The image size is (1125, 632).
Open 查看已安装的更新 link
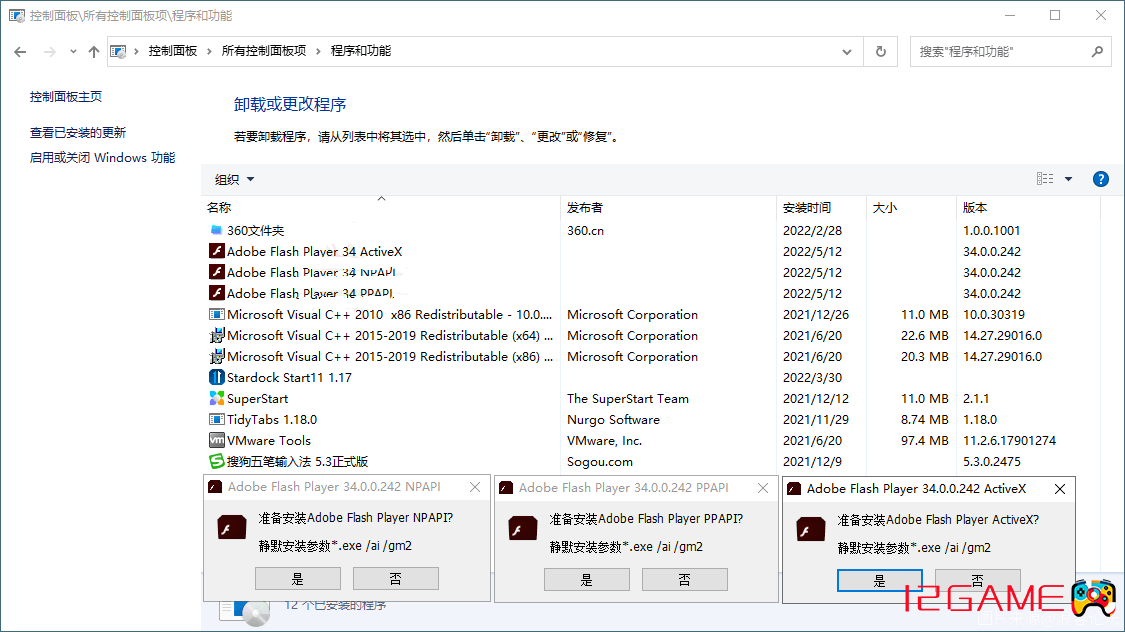pyautogui.click(x=77, y=133)
